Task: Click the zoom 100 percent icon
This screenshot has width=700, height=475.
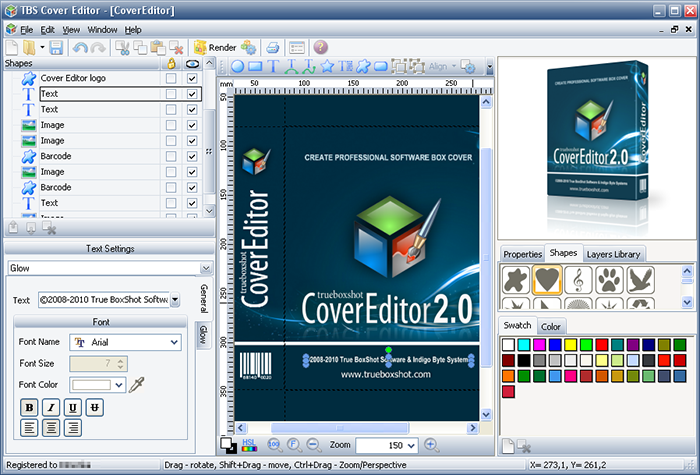Action: tap(274, 445)
